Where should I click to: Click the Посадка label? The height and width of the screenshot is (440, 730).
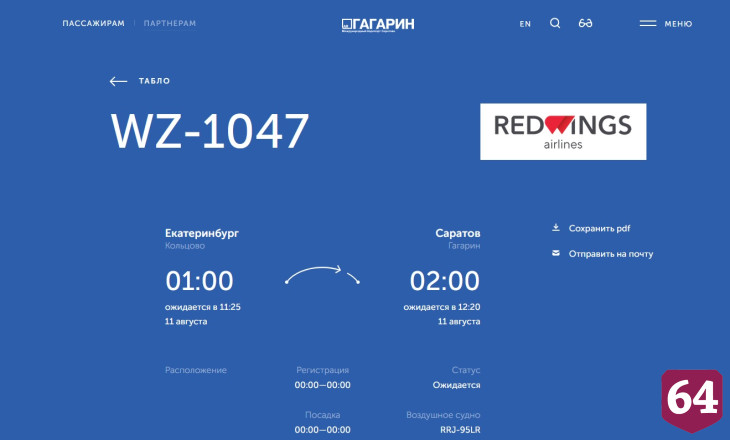[x=323, y=415]
